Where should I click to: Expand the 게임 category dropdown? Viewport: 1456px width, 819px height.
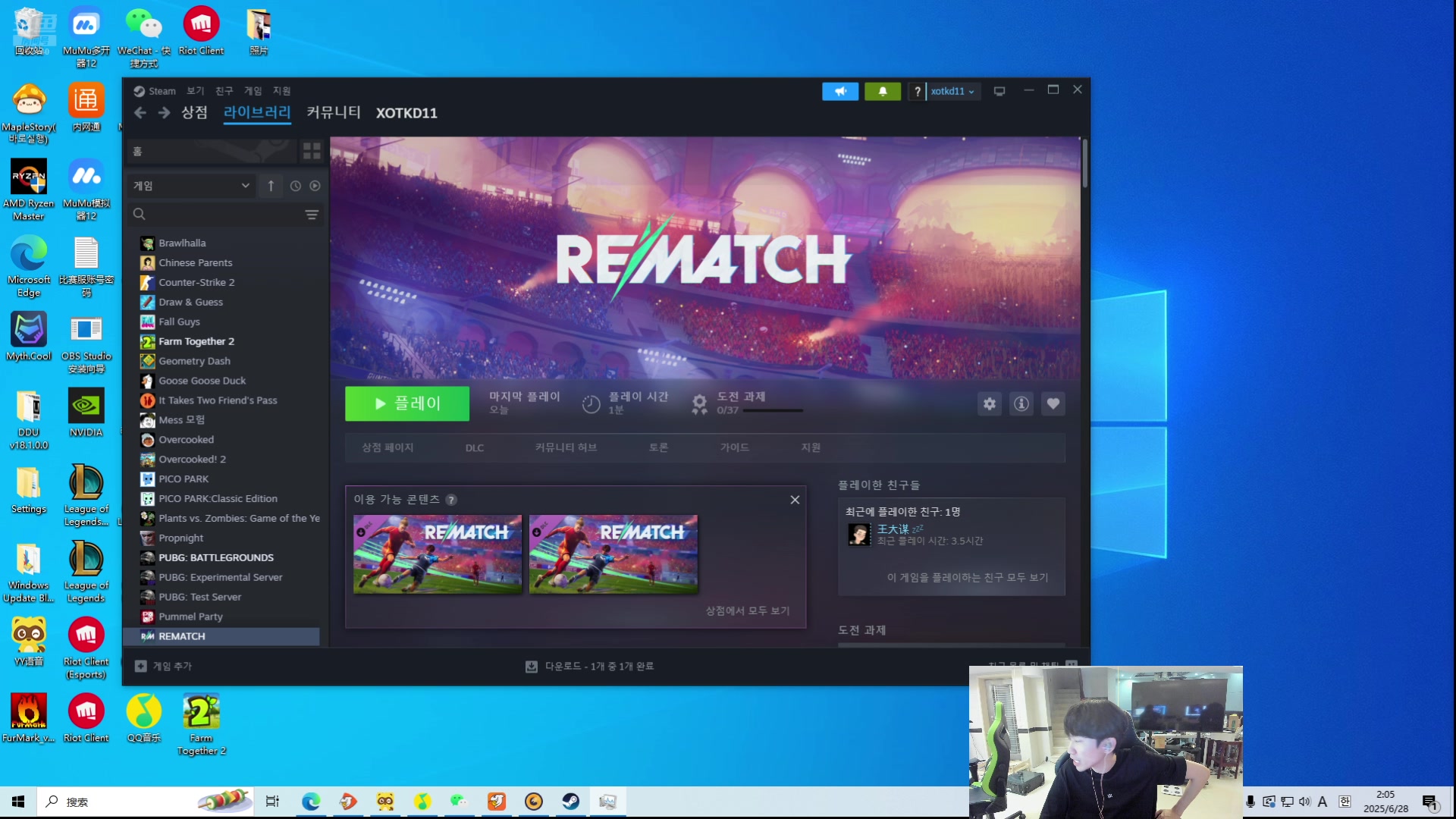pyautogui.click(x=190, y=186)
